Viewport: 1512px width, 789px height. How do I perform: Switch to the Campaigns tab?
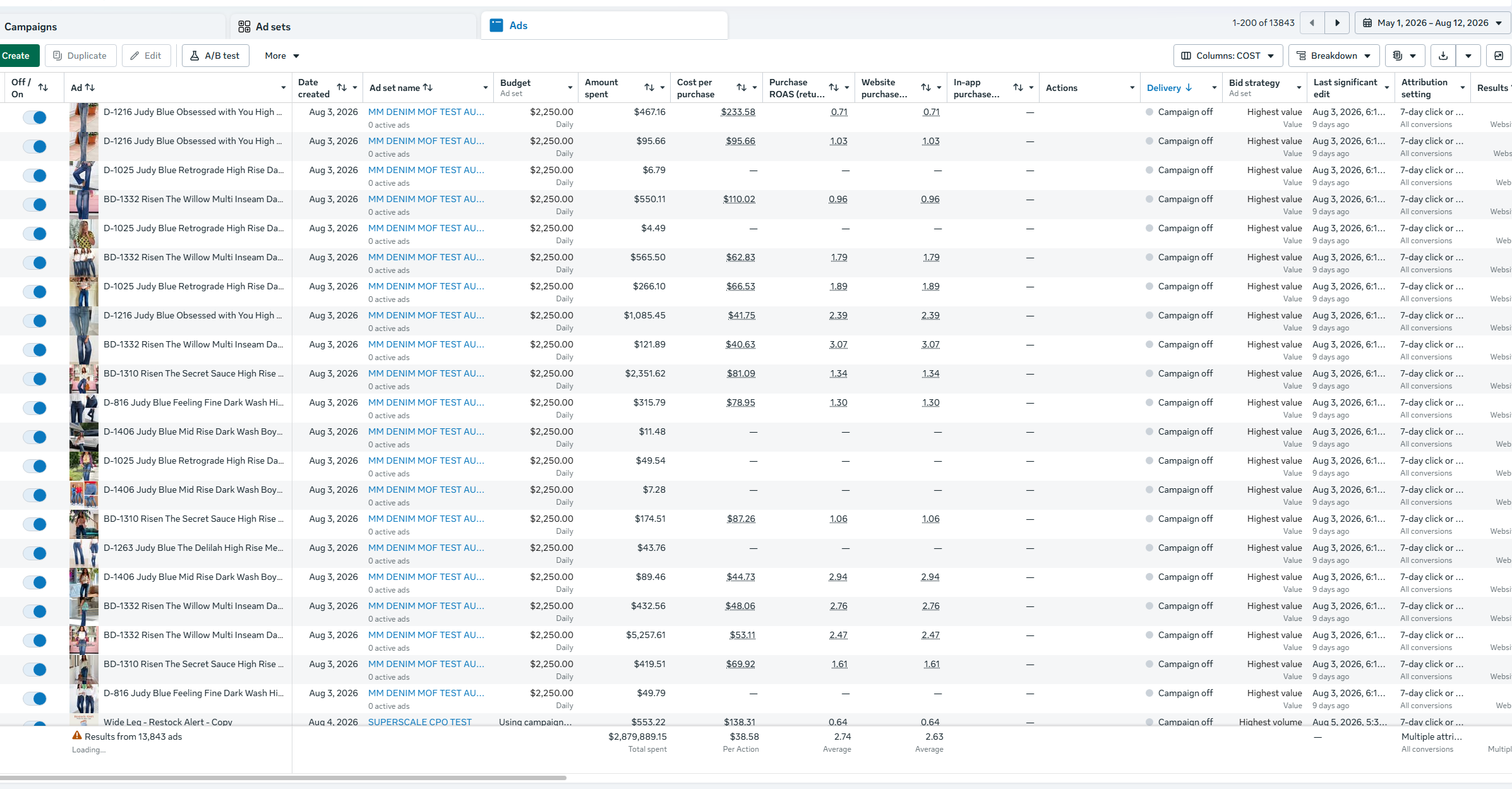coord(30,27)
